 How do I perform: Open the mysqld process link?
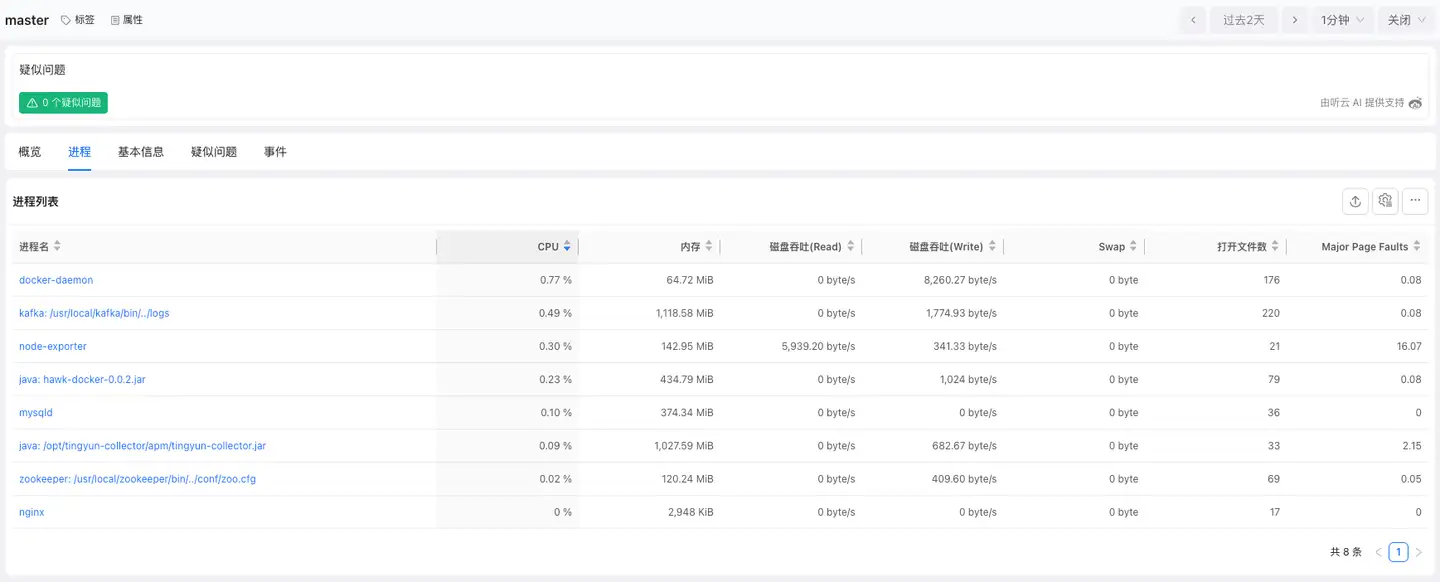[36, 413]
